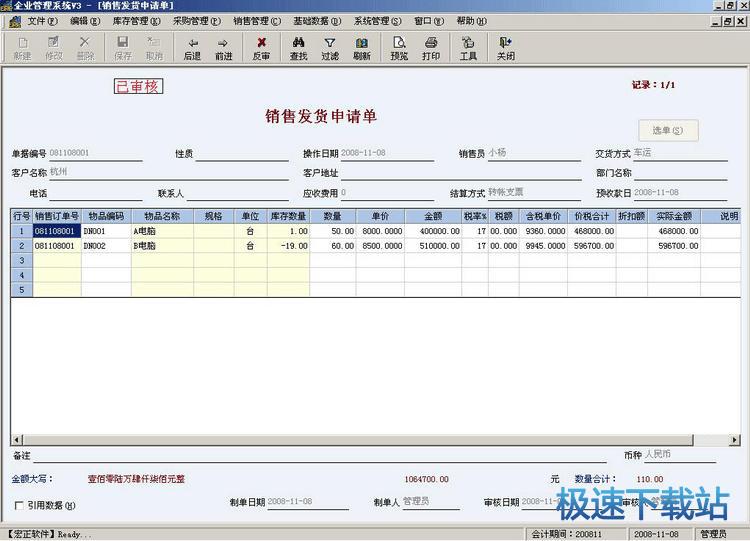The width and height of the screenshot is (750, 541).
Task: Open the 窗口 menu
Action: tap(429, 21)
